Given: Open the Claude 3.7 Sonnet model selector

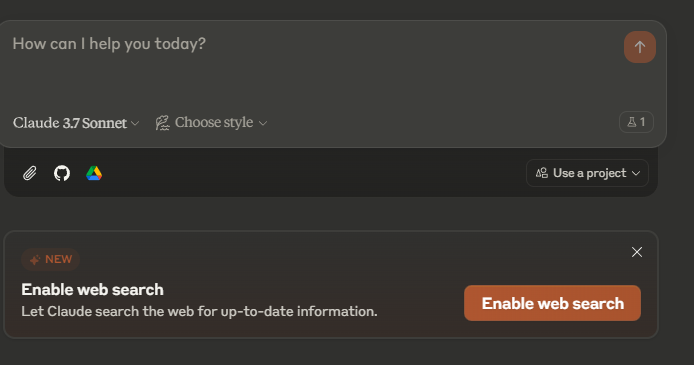Looking at the screenshot, I should (x=76, y=123).
